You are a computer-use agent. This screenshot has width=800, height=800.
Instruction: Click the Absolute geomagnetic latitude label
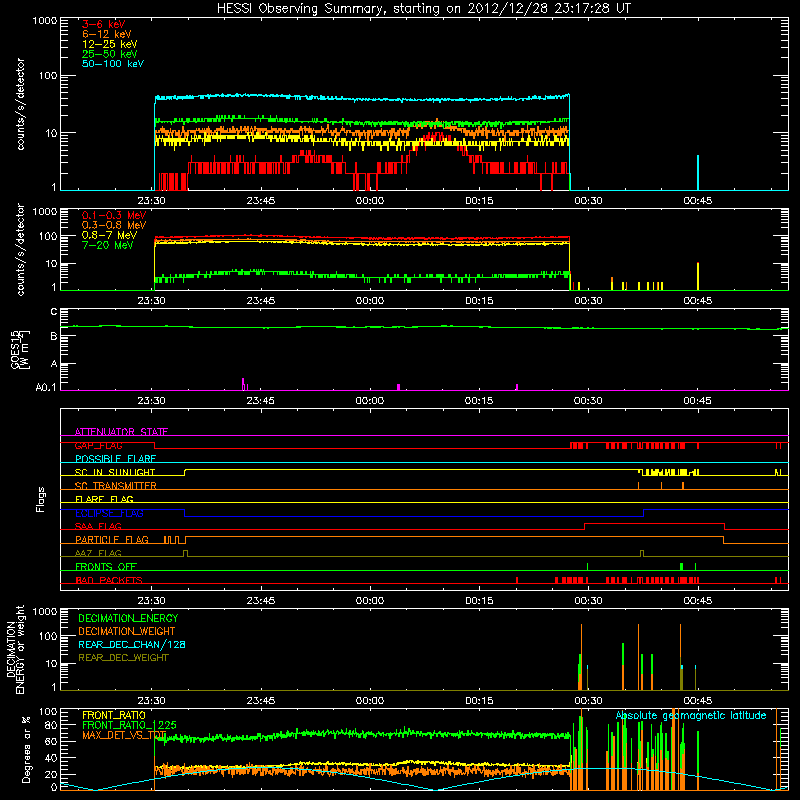click(x=691, y=716)
